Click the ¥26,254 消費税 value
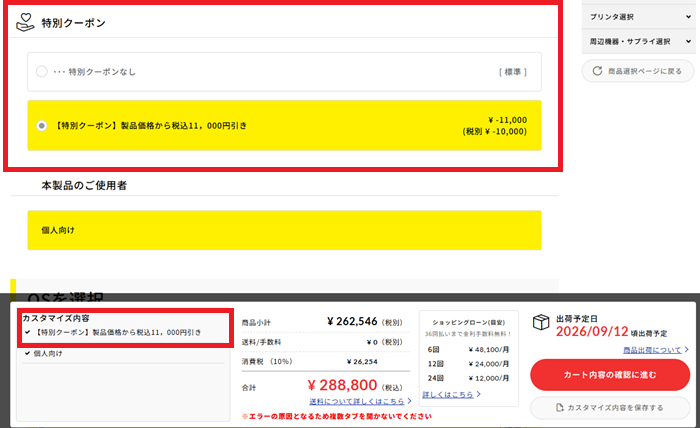This screenshot has width=700, height=428. click(x=362, y=362)
